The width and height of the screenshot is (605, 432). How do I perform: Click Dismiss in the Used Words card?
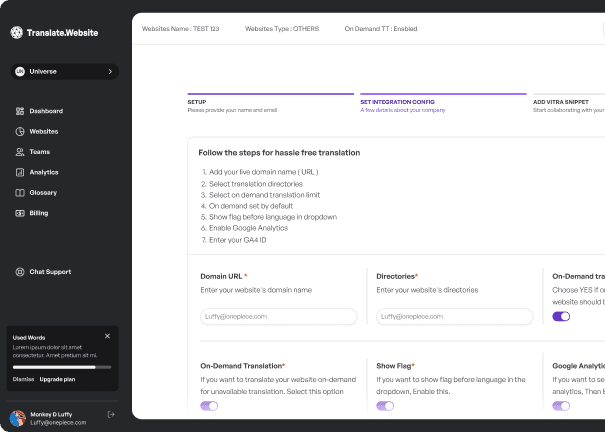[x=23, y=380]
